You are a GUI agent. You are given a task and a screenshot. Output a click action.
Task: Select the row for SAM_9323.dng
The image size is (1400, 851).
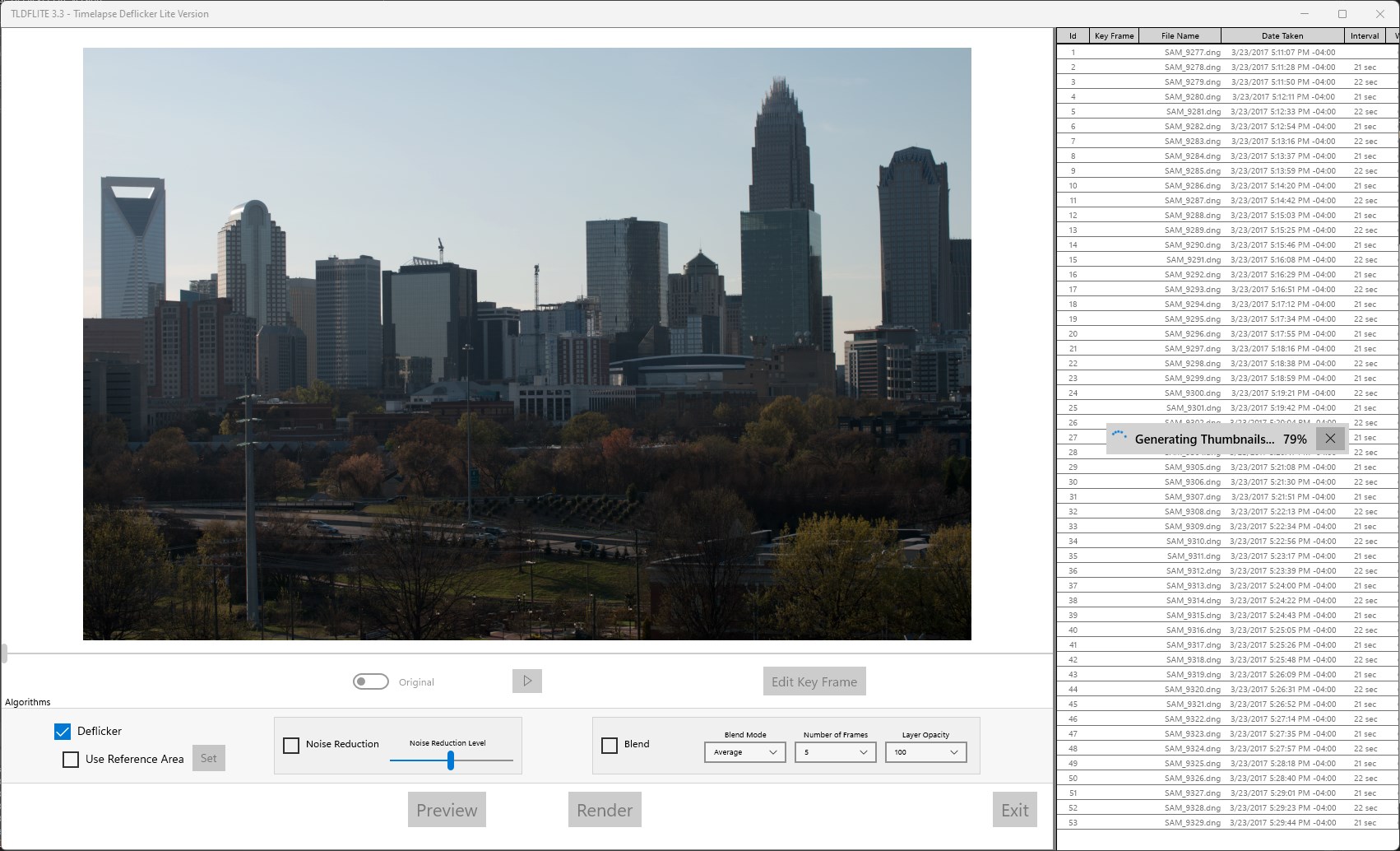[1227, 733]
